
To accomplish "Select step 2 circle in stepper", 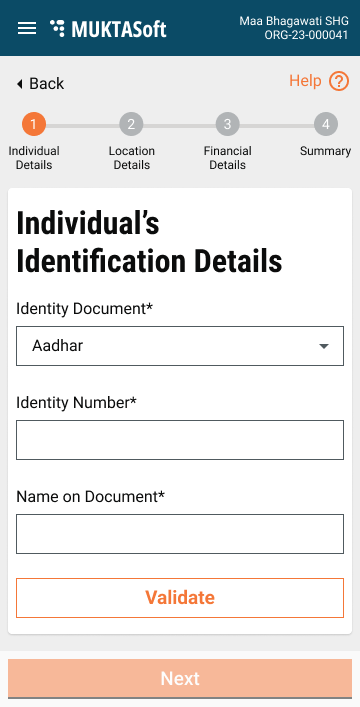I will coord(131,124).
